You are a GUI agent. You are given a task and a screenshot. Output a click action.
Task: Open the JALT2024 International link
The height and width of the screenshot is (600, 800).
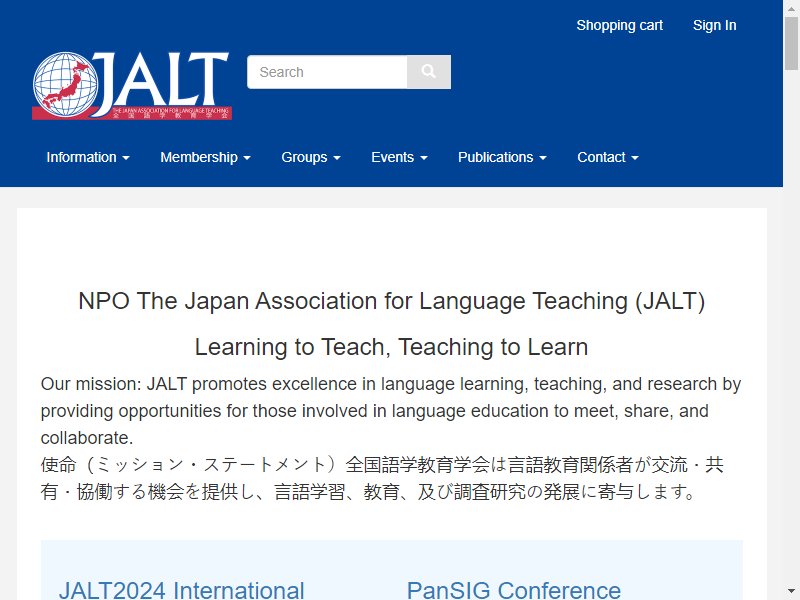tap(182, 590)
